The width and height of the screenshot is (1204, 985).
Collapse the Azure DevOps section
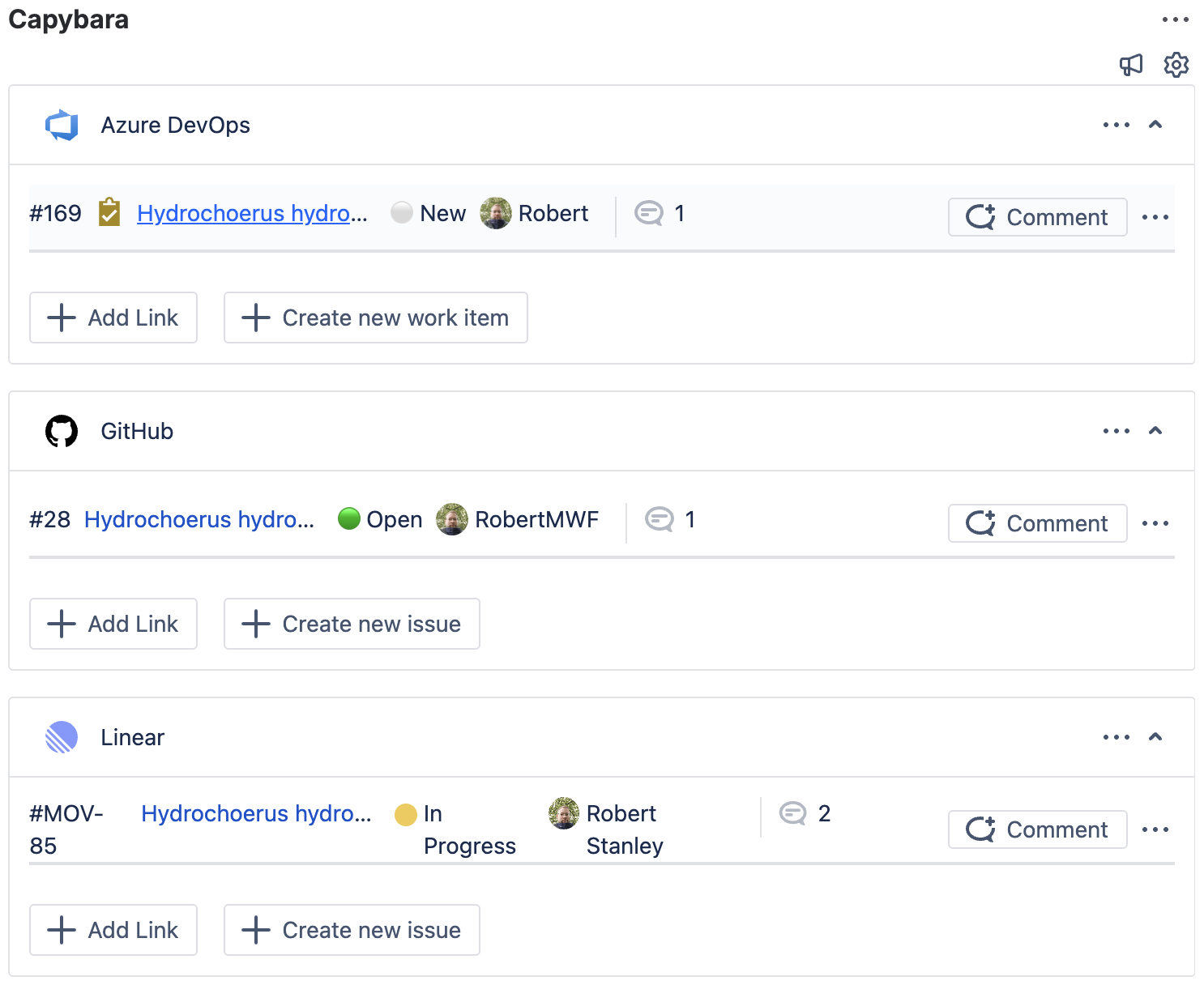1155,125
